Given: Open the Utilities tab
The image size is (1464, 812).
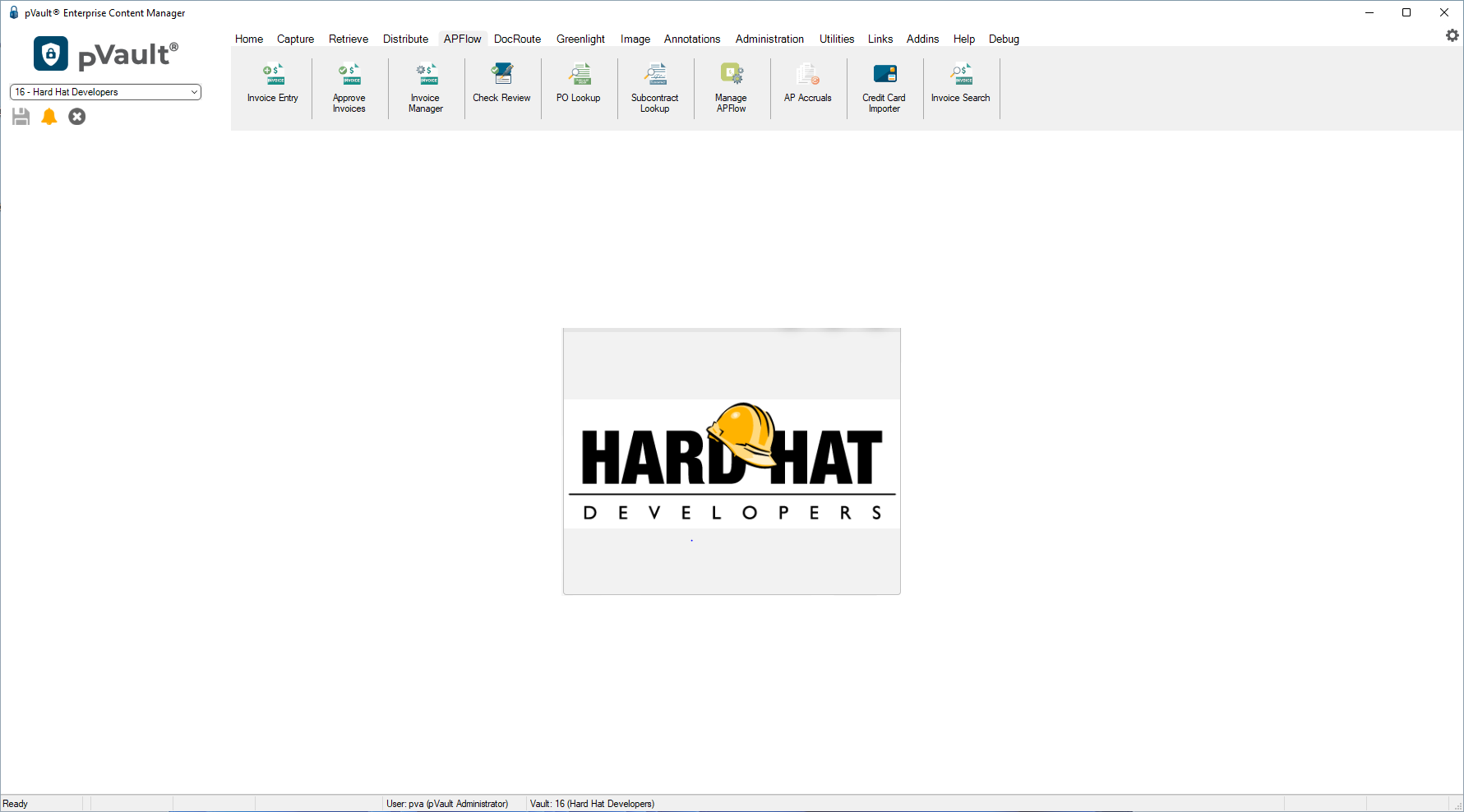Looking at the screenshot, I should [x=837, y=39].
